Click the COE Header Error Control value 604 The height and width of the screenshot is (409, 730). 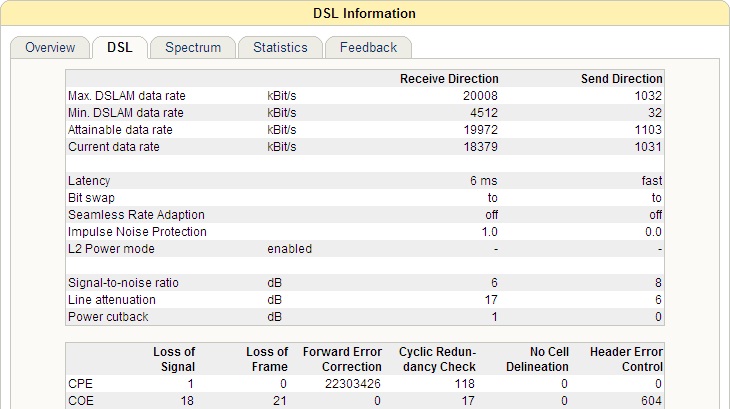click(x=651, y=401)
